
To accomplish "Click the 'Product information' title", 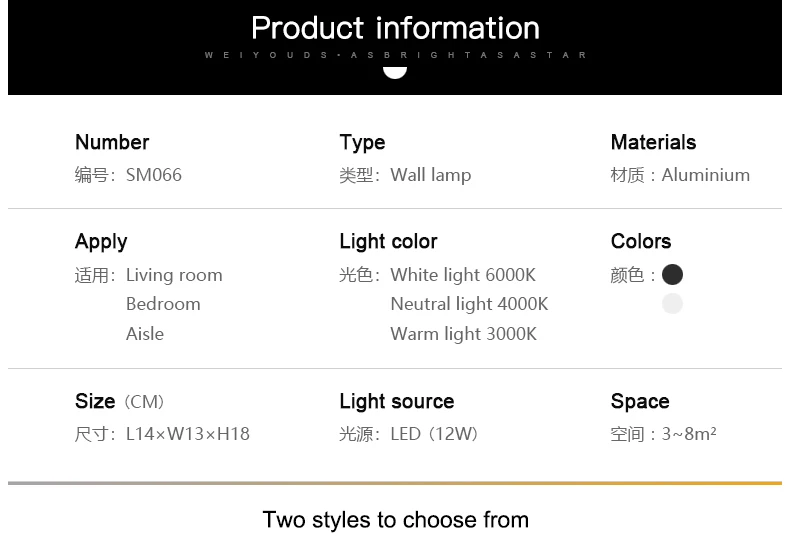I will click(395, 28).
